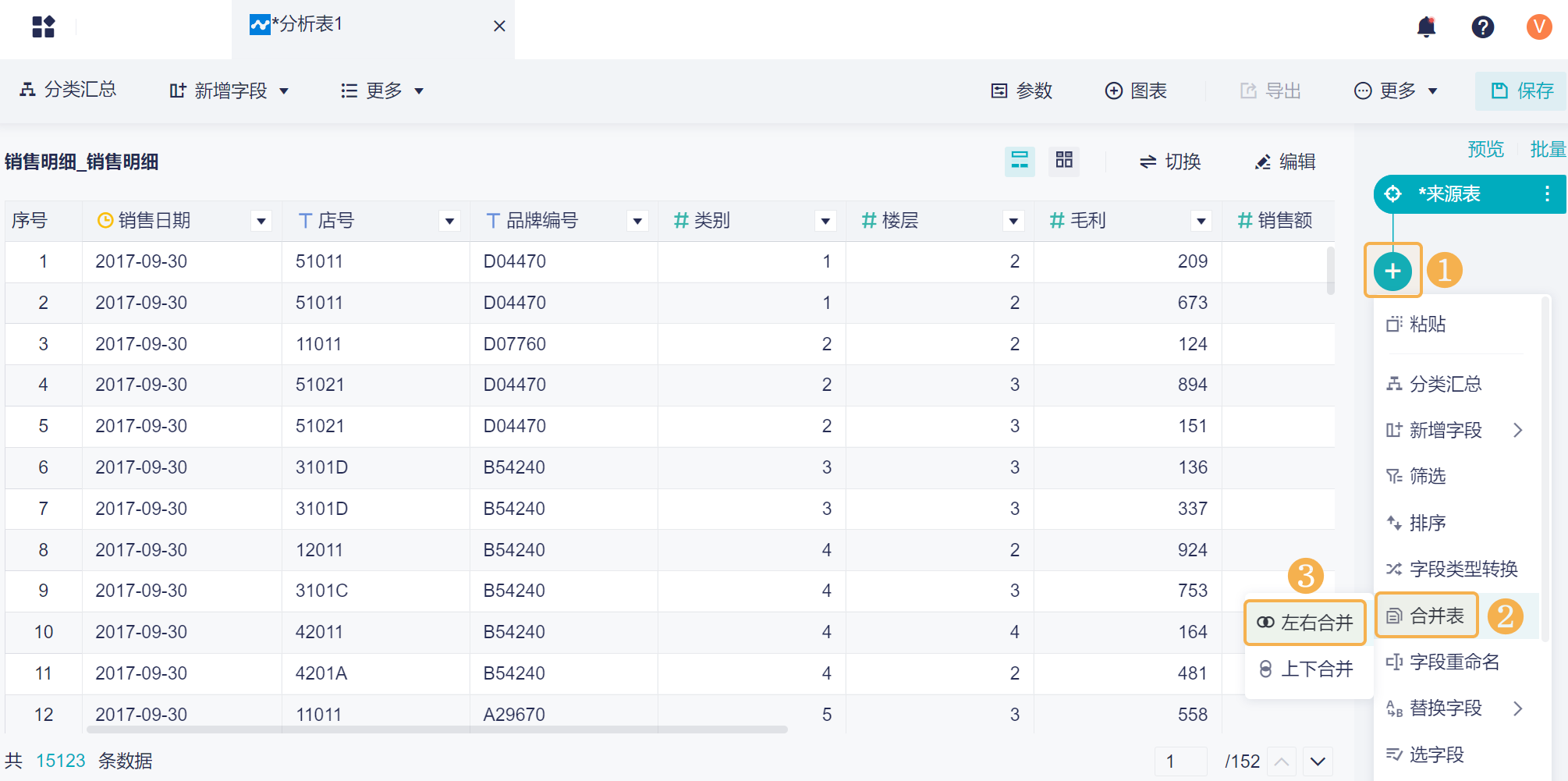The image size is (1568, 781).
Task: Switch to the grid layout view toggle
Action: coord(1064,161)
